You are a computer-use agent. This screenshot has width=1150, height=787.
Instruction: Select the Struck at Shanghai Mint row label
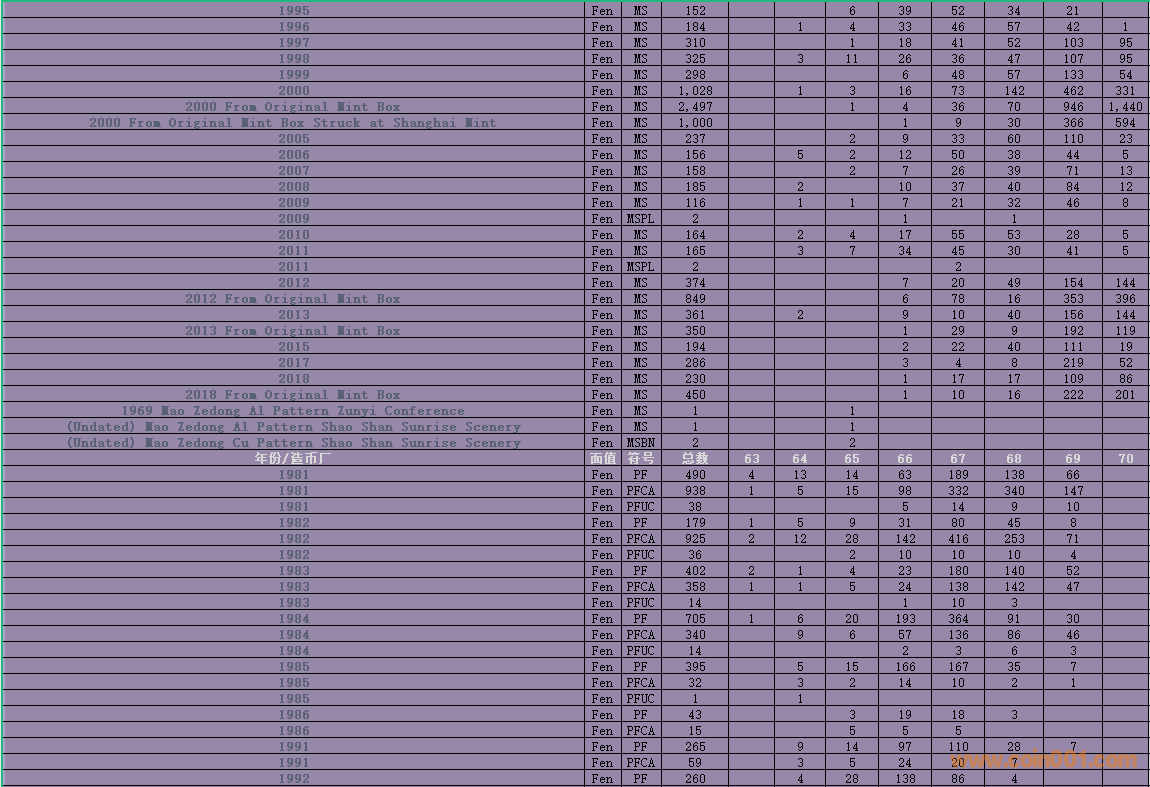point(293,123)
